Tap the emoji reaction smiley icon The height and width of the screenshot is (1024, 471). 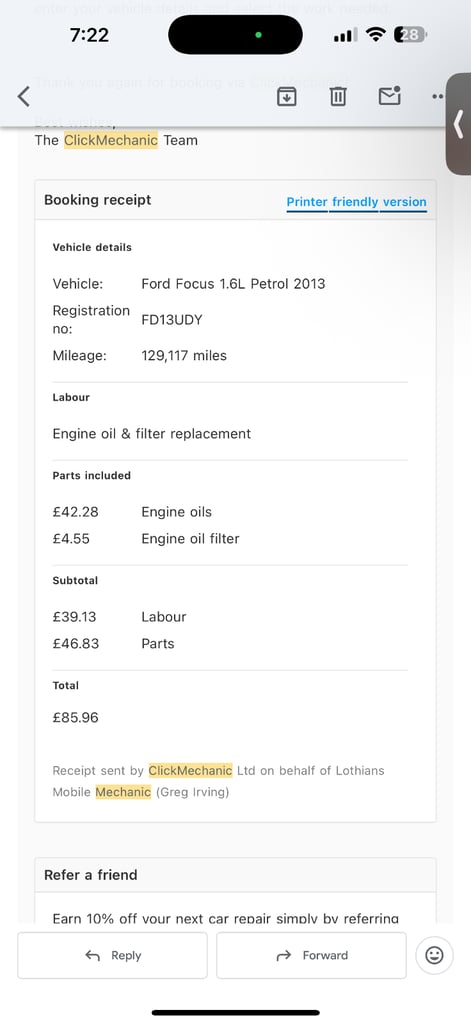434,955
